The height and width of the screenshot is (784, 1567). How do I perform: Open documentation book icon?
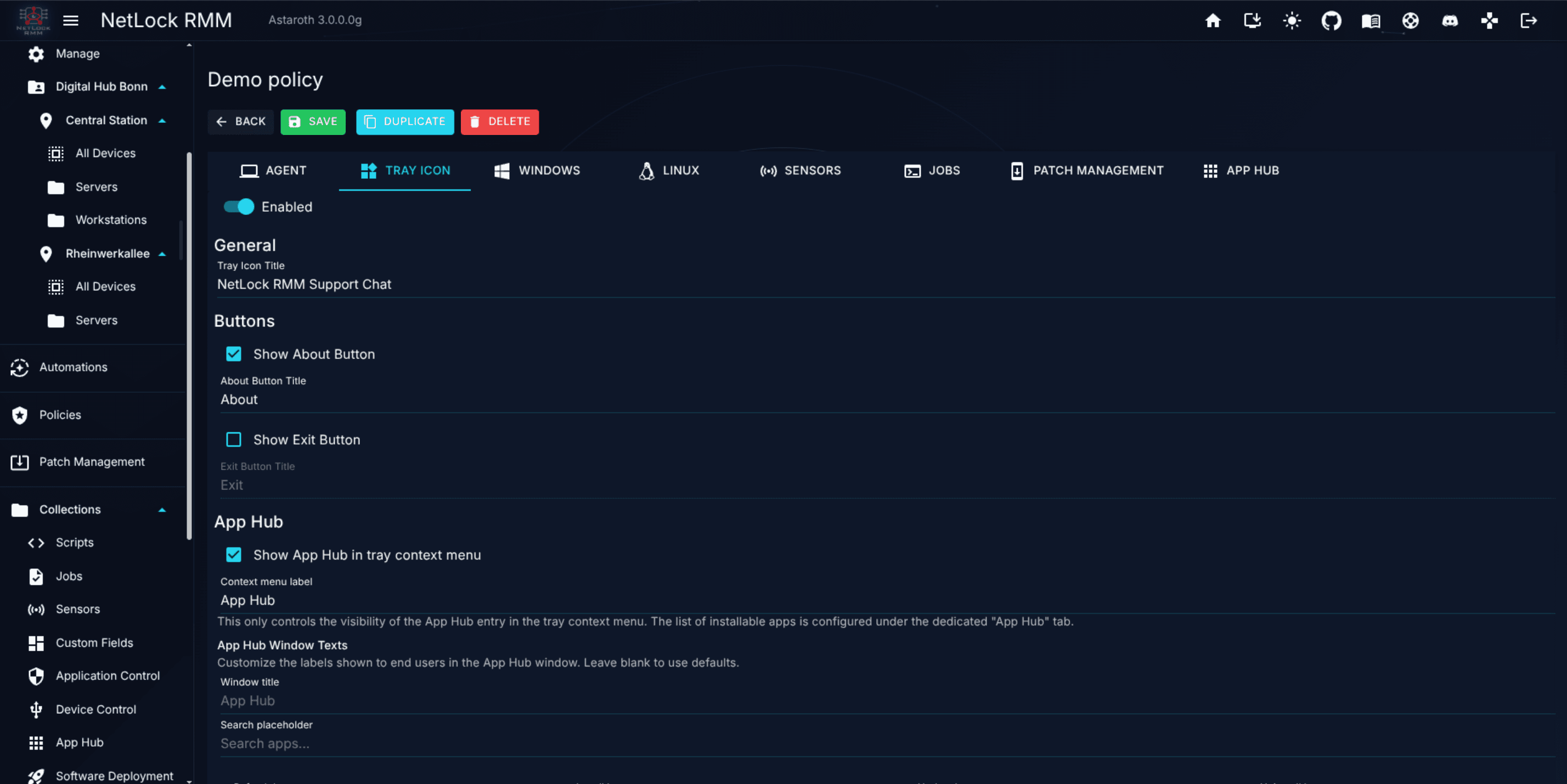pyautogui.click(x=1371, y=21)
